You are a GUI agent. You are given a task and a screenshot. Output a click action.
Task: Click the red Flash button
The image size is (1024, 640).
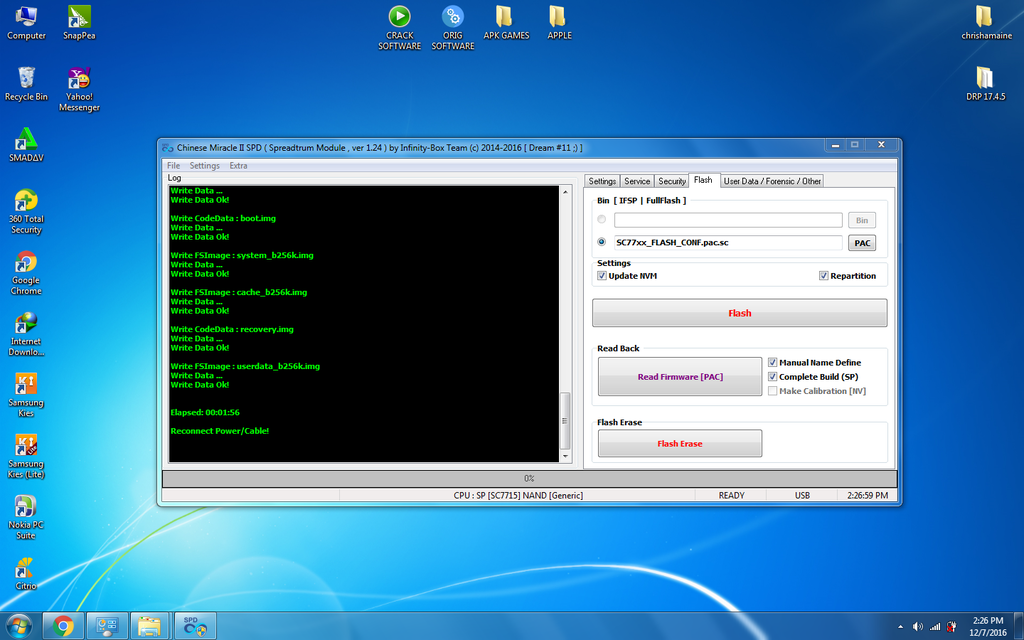pyautogui.click(x=739, y=313)
